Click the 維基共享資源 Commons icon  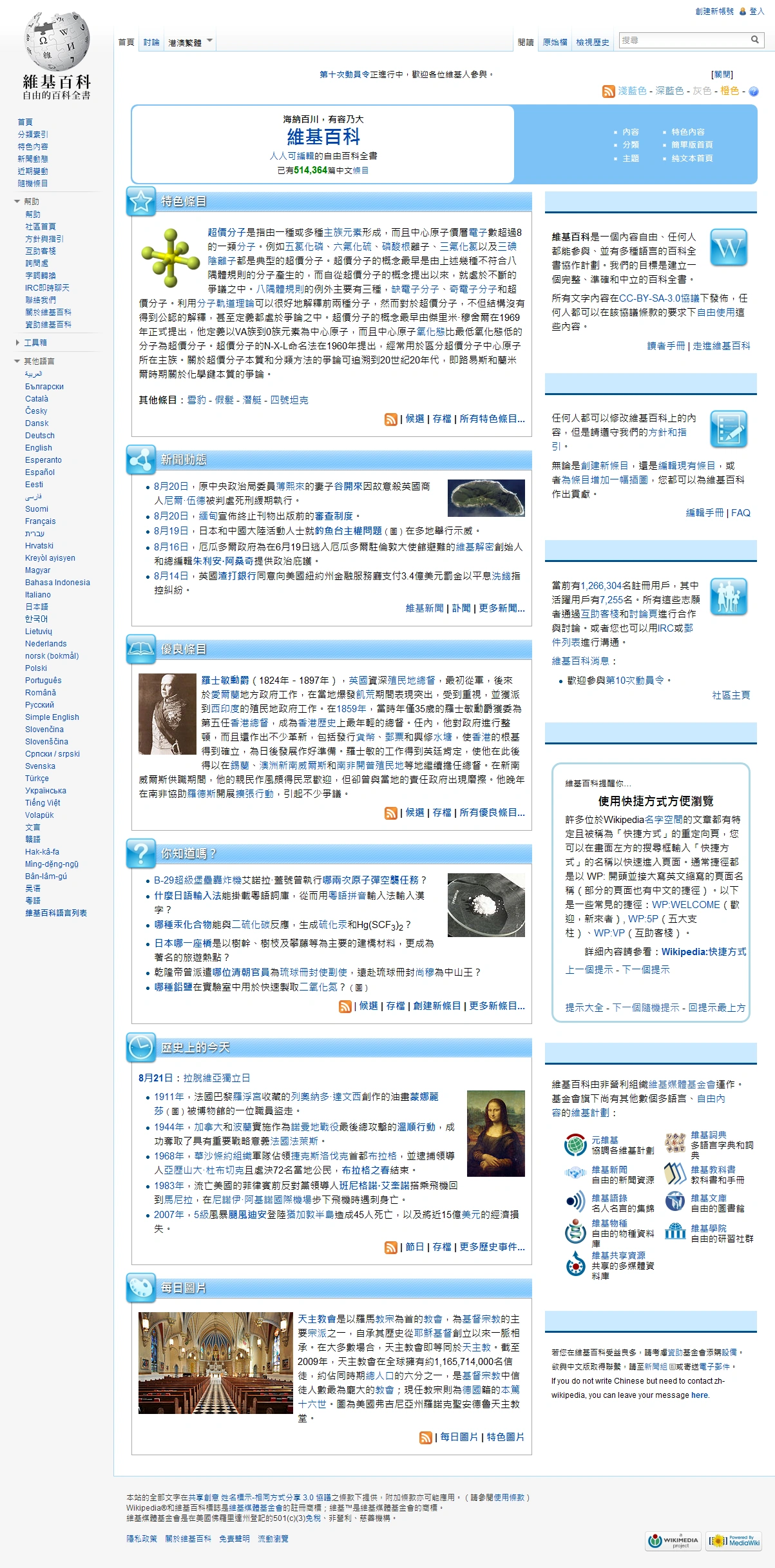click(575, 1264)
